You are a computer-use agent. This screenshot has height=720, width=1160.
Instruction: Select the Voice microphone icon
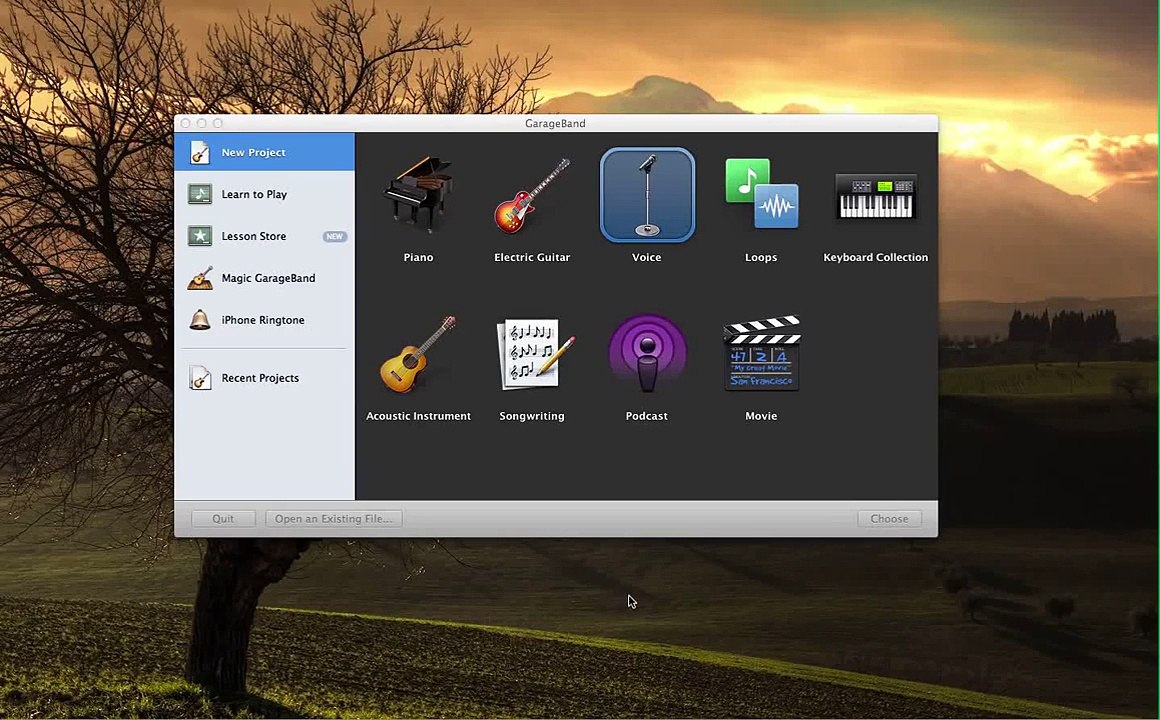point(647,195)
